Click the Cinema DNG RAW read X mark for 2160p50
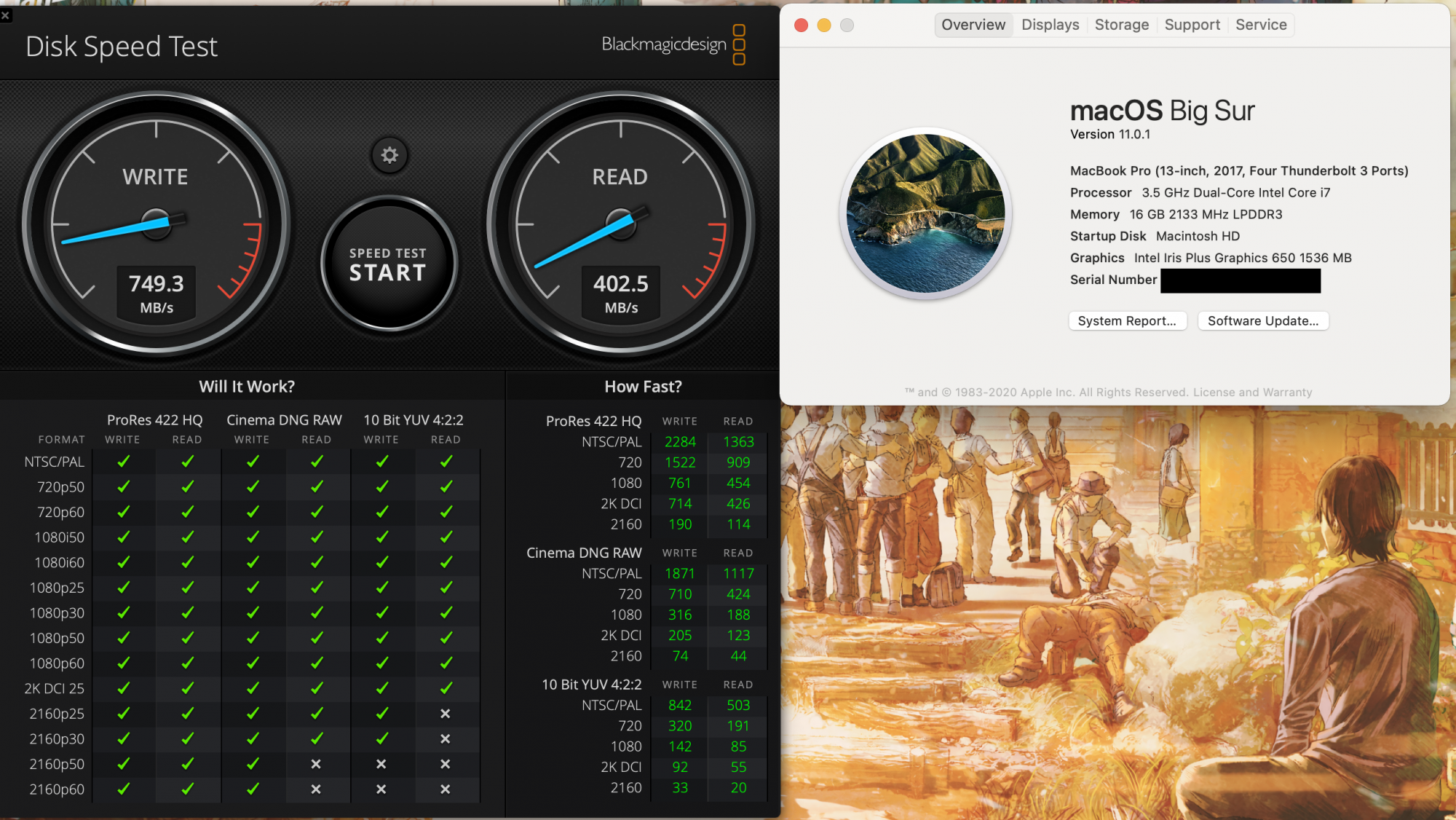The height and width of the screenshot is (820, 1456). tap(316, 764)
